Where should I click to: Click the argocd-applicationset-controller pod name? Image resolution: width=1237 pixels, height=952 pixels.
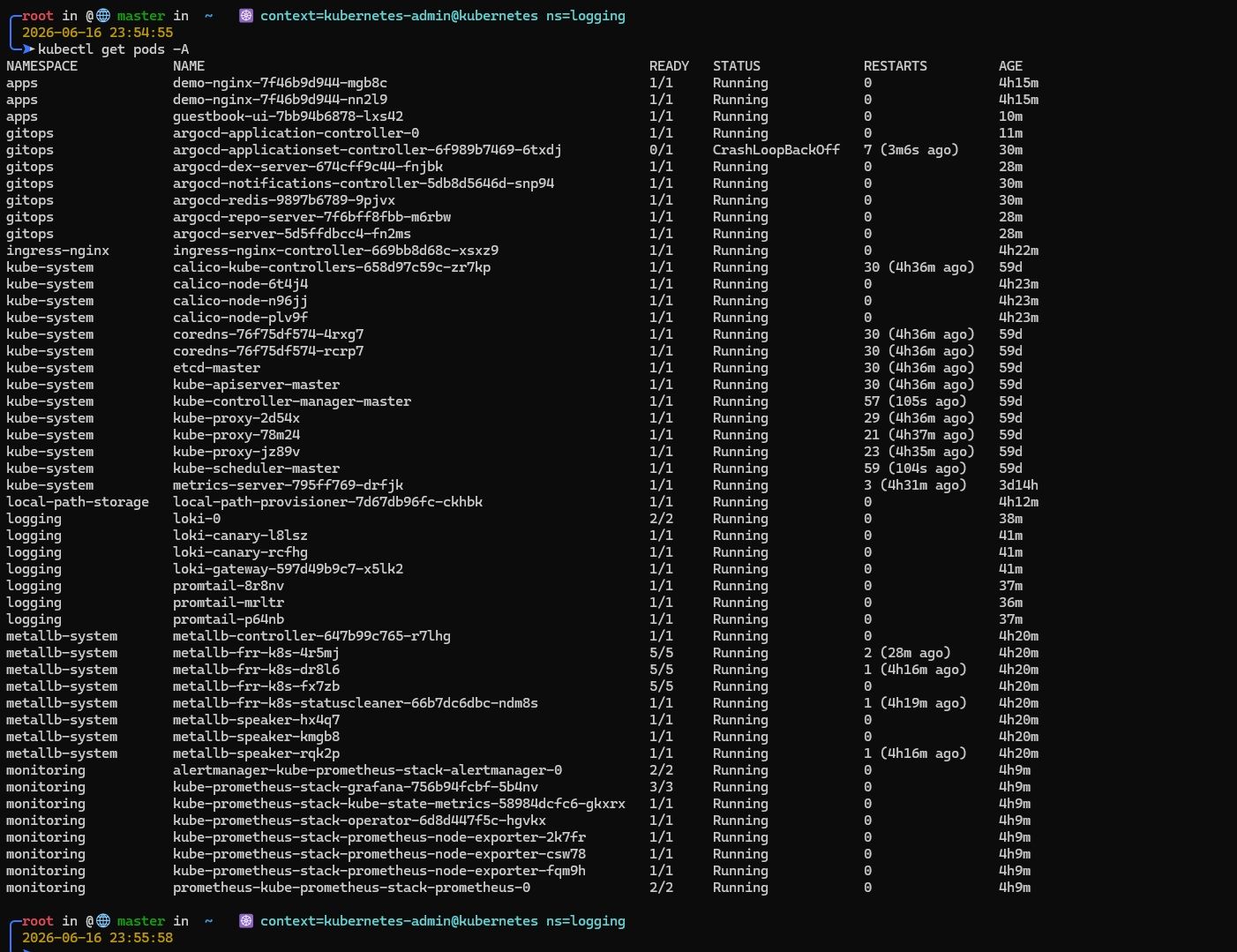(x=367, y=150)
